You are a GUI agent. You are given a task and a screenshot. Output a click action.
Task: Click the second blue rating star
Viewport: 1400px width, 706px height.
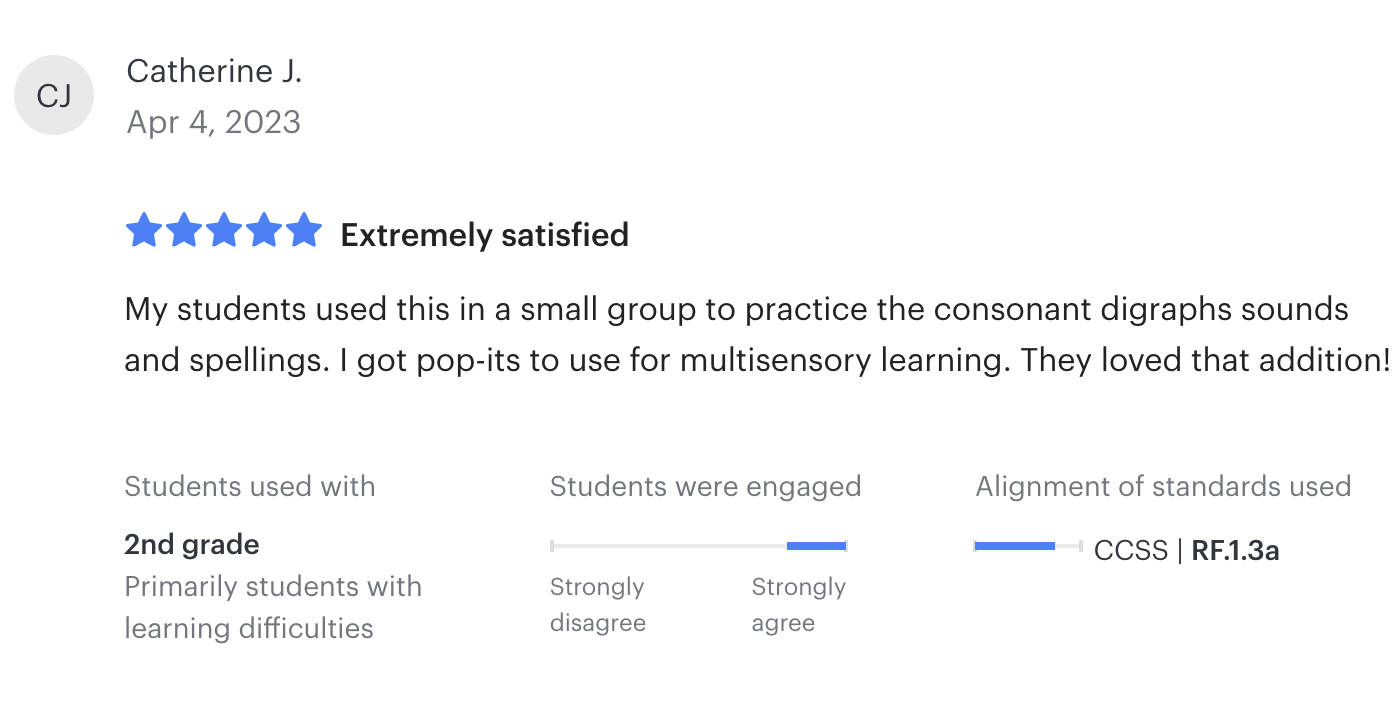coord(184,231)
